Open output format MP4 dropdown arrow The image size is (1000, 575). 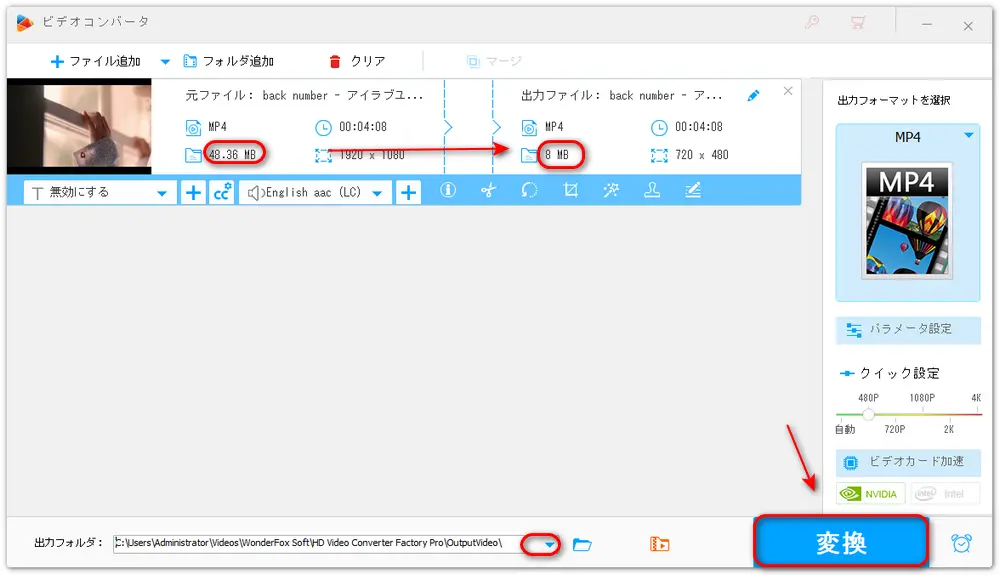969,135
